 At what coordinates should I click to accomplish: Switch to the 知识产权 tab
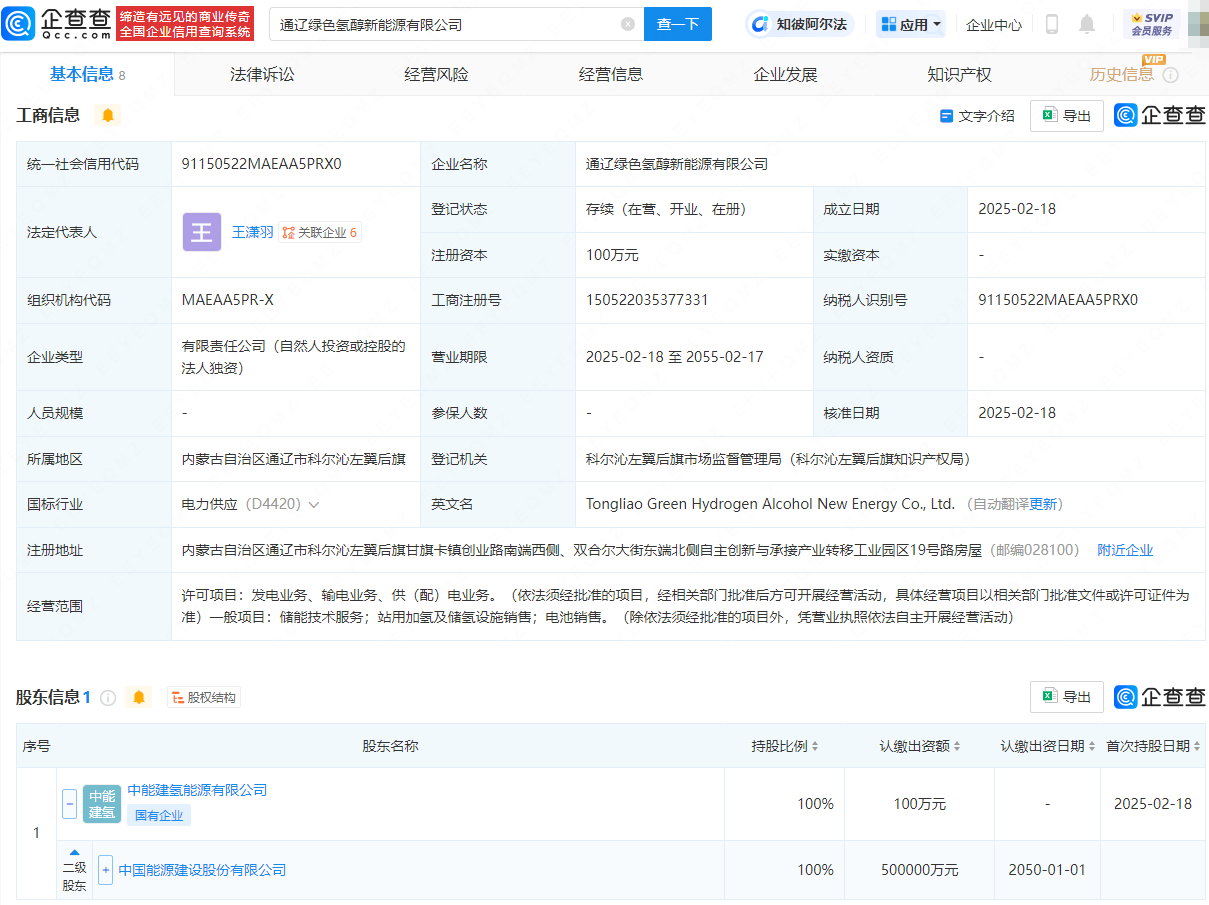959,74
